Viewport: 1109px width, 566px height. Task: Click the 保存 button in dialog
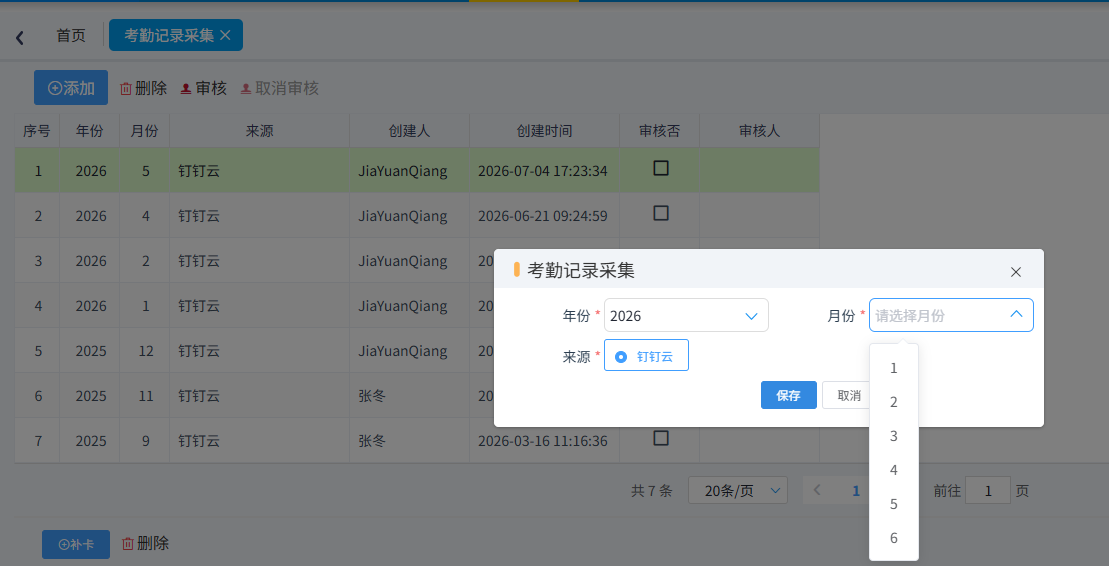789,395
